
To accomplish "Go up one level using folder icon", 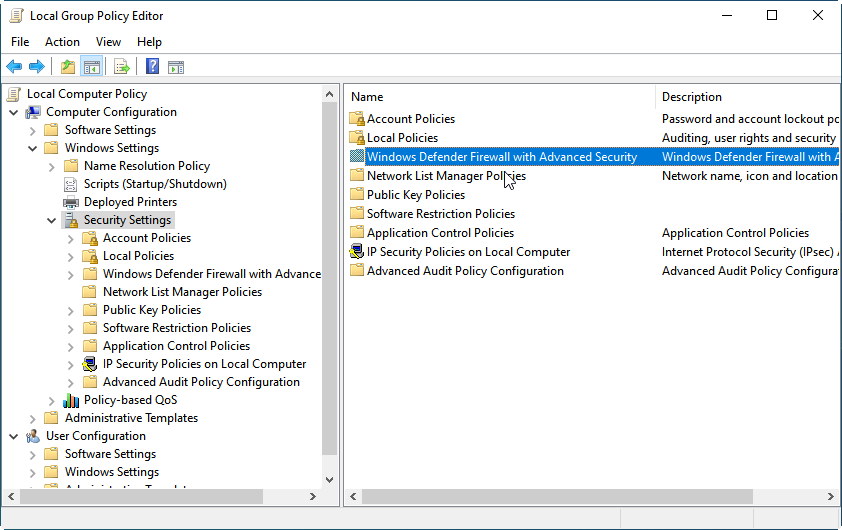I will (67, 67).
